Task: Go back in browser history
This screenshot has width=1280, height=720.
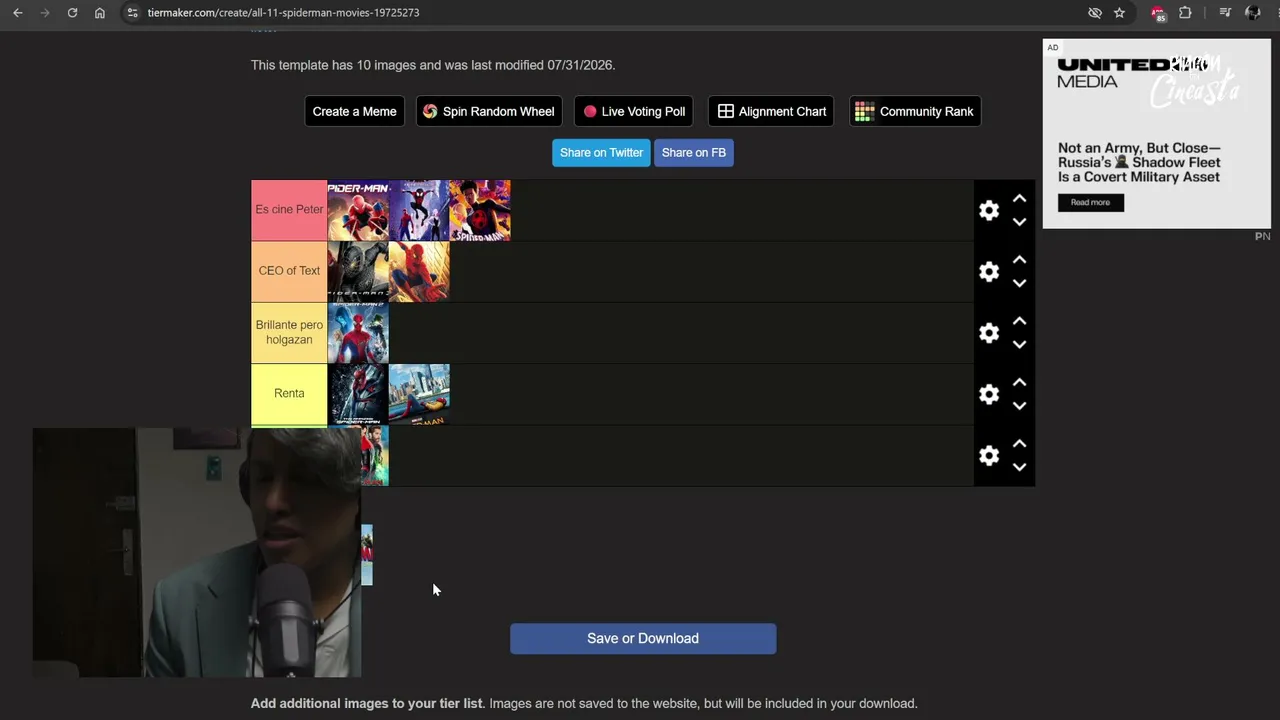Action: [x=18, y=13]
